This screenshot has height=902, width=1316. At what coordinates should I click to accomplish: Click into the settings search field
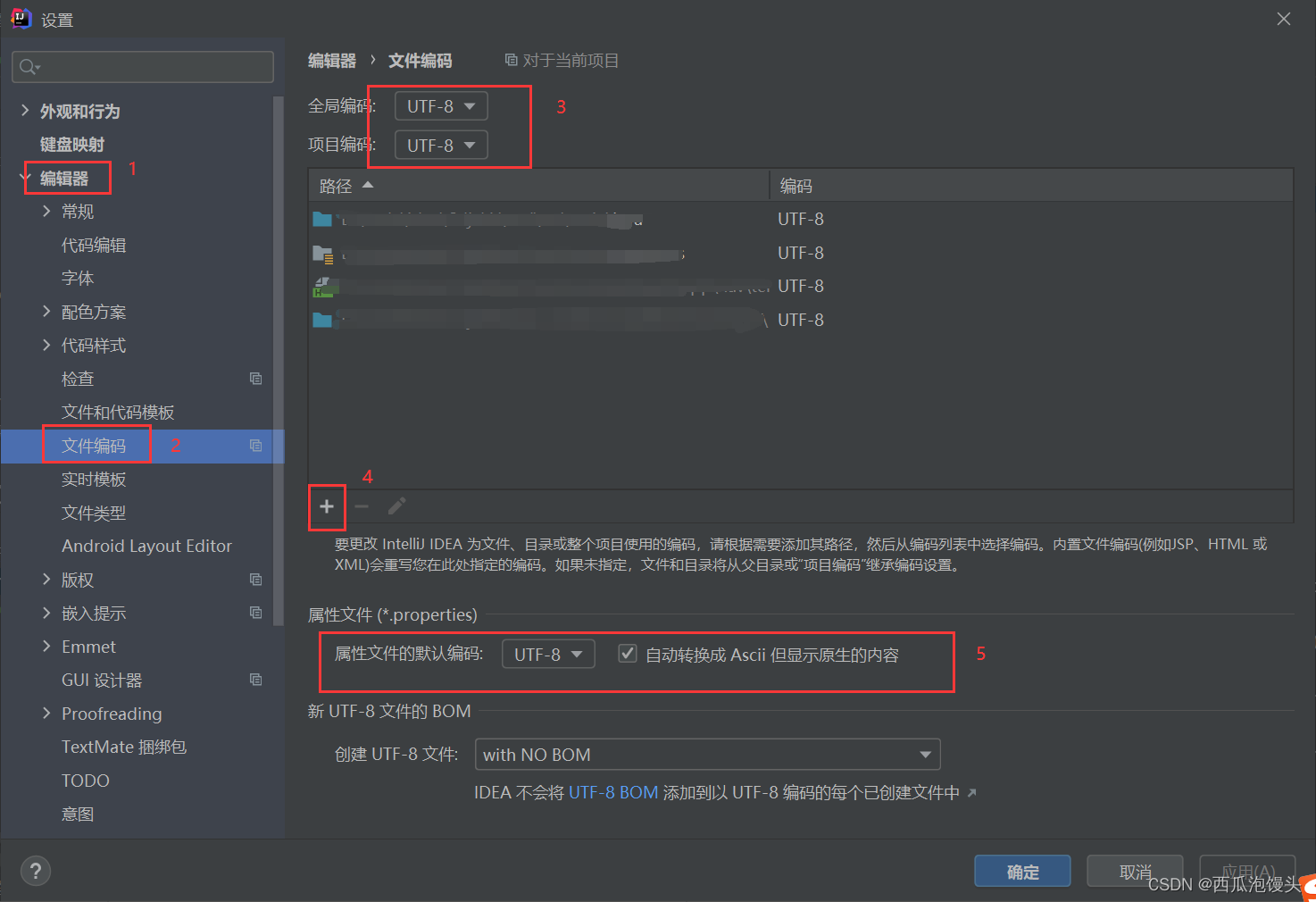143,67
